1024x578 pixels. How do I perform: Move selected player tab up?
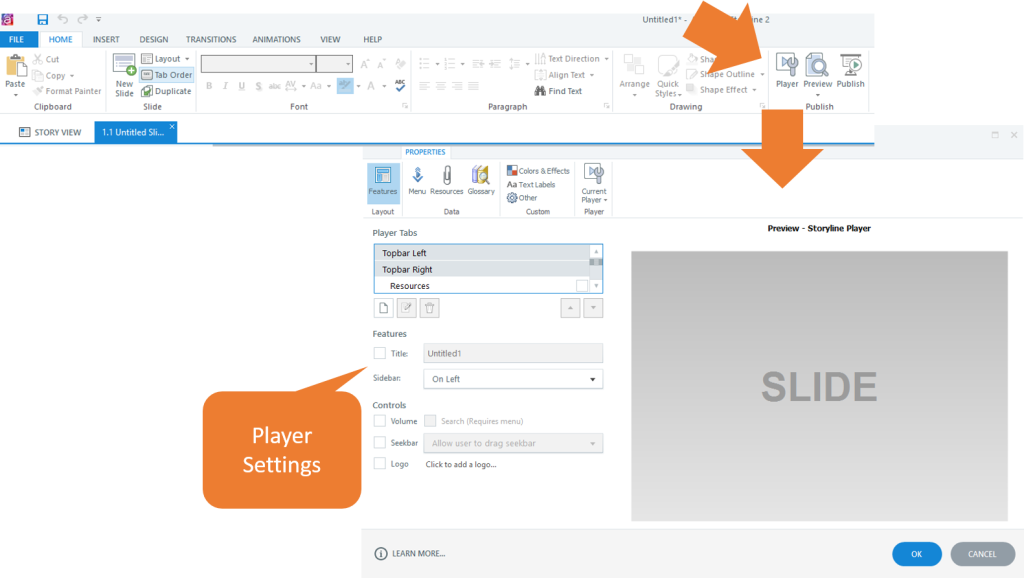(570, 308)
